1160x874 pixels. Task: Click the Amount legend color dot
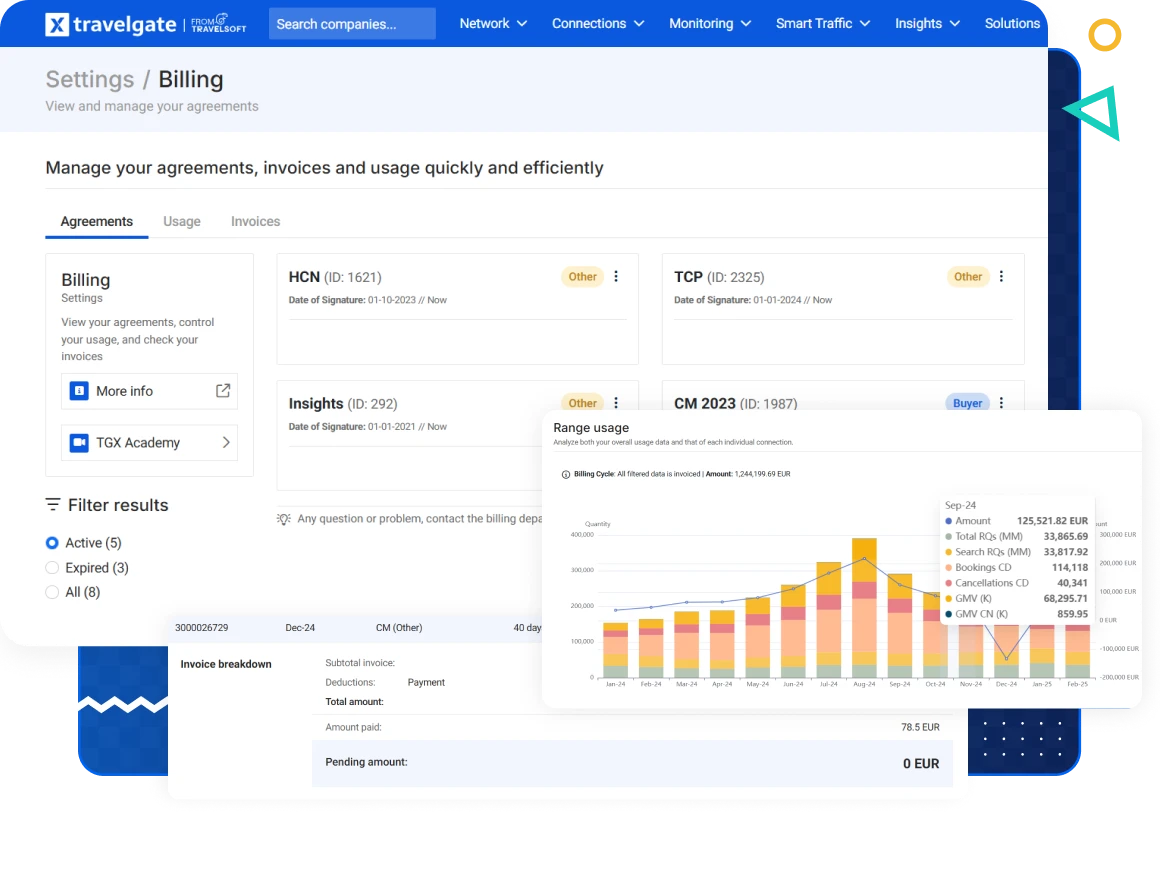coord(948,521)
